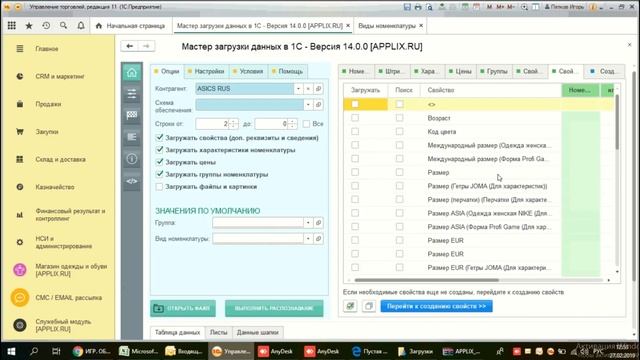The height and width of the screenshot is (360, 640).
Task: Click ВЫПОЛНИТЬ РАСПОЗНАВАНИЕ button
Action: pyautogui.click(x=274, y=308)
